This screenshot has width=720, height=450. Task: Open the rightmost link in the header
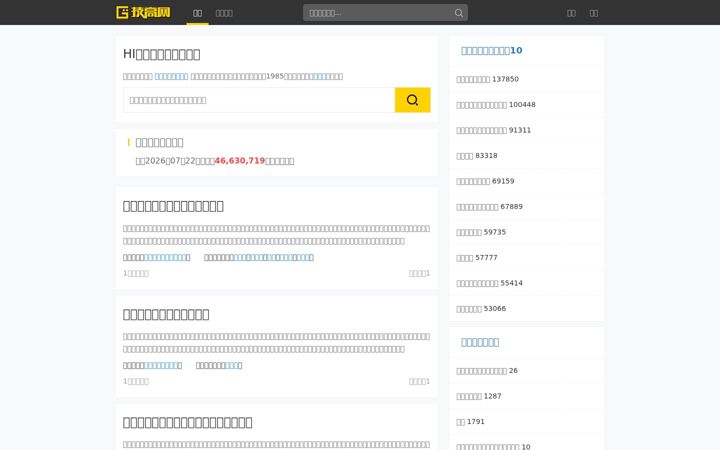[594, 13]
